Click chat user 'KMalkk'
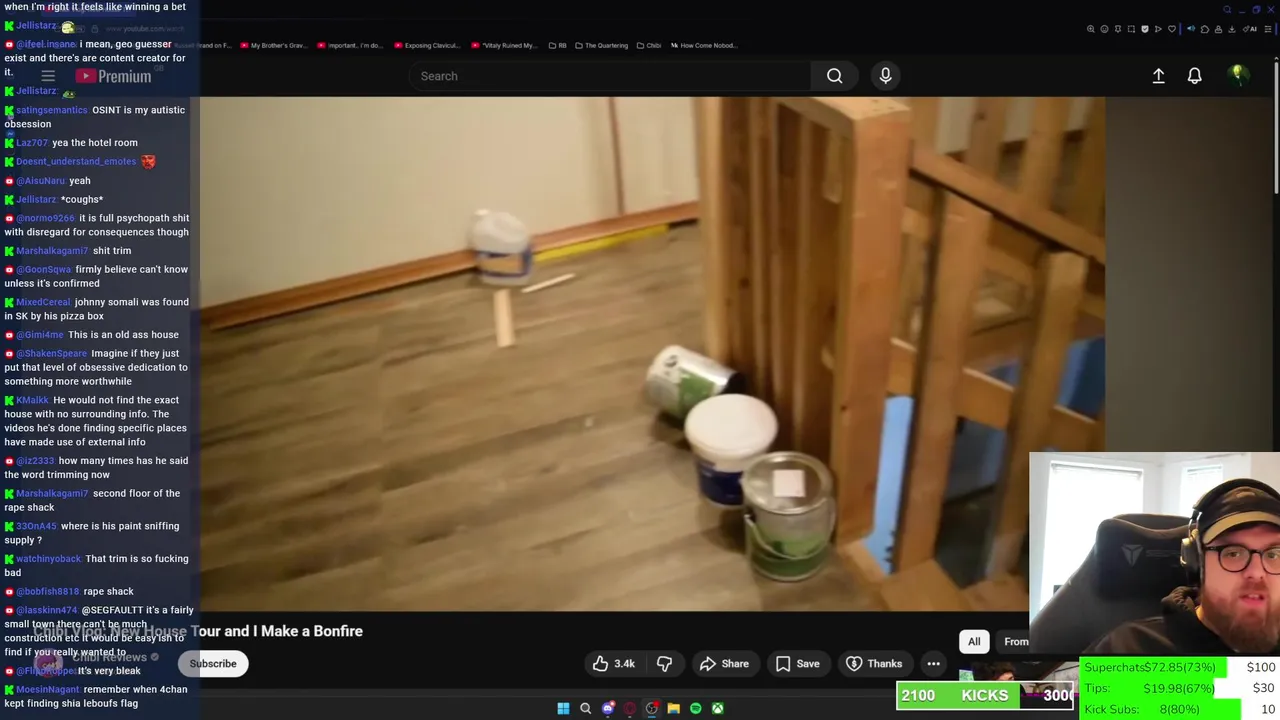This screenshot has width=1280, height=720. [32, 400]
